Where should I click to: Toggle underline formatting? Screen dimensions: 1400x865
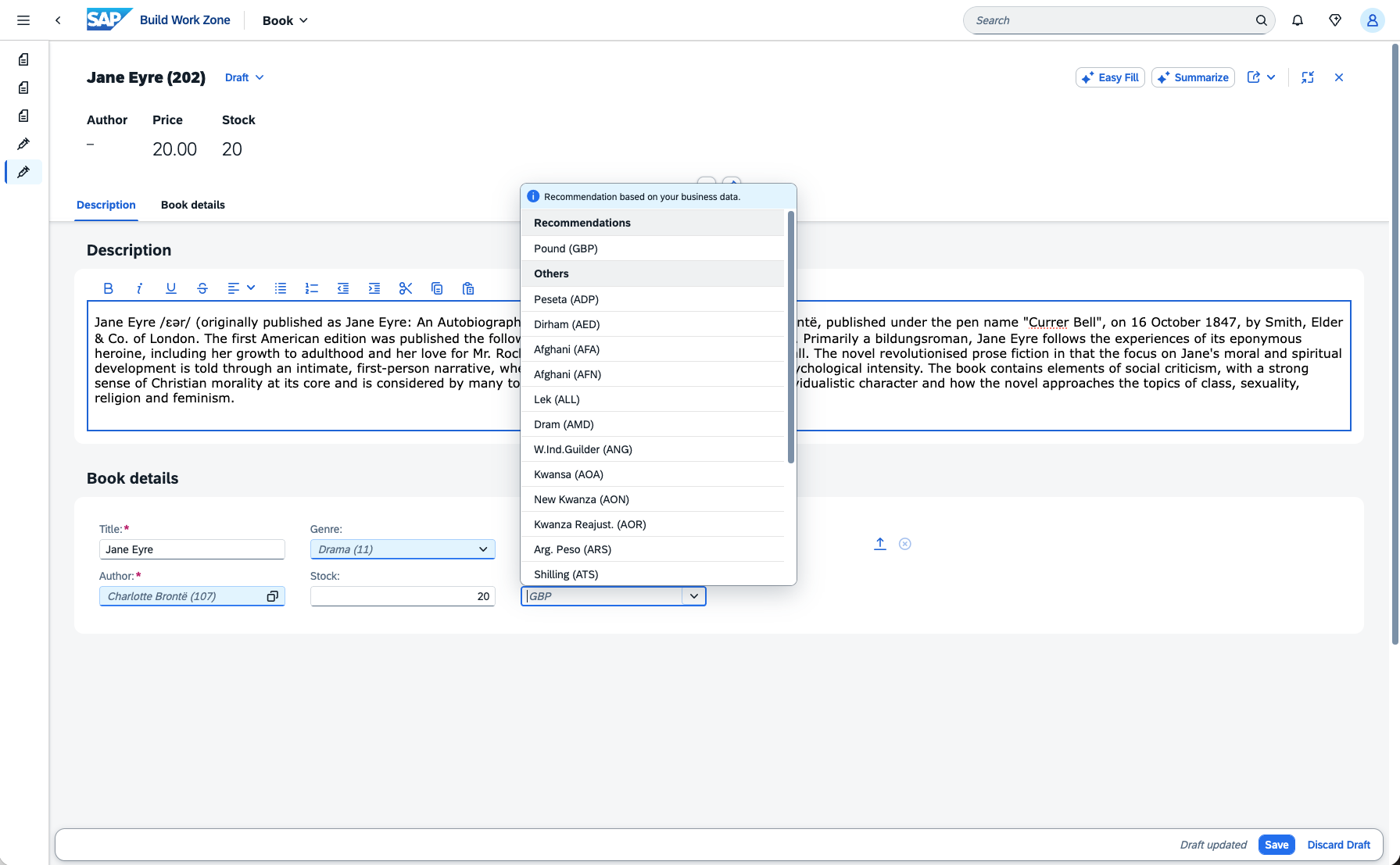pos(171,288)
